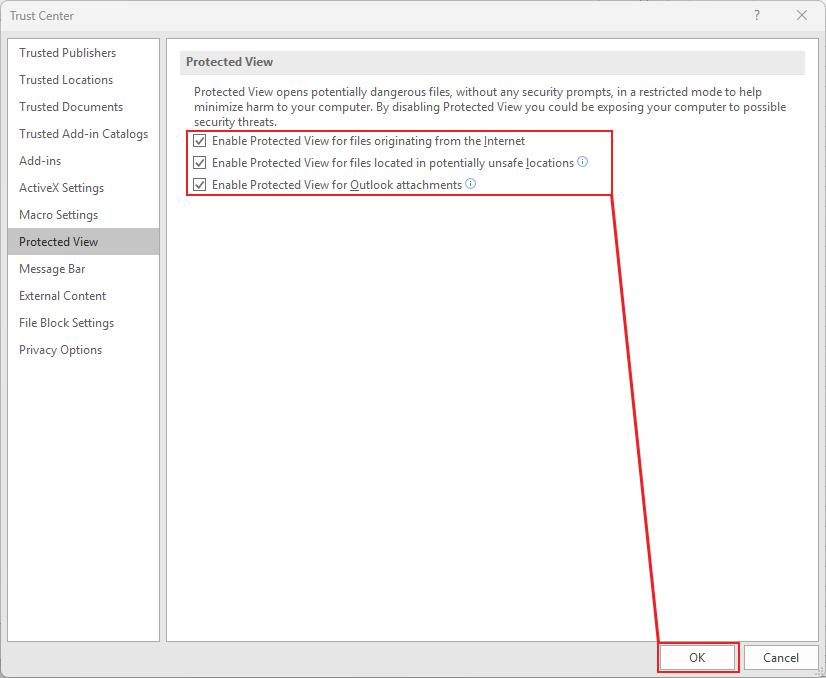826x678 pixels.
Task: Toggle Protected View for Outlook attachments
Action: 200,185
